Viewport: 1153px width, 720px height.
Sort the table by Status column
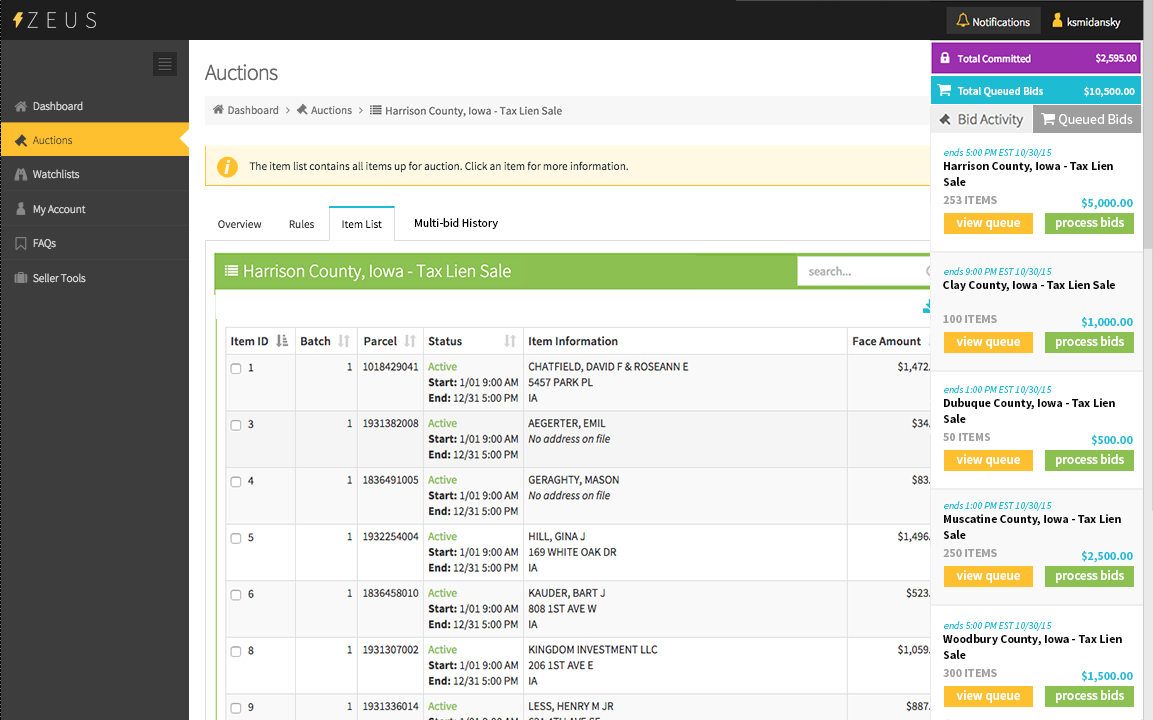click(x=510, y=341)
